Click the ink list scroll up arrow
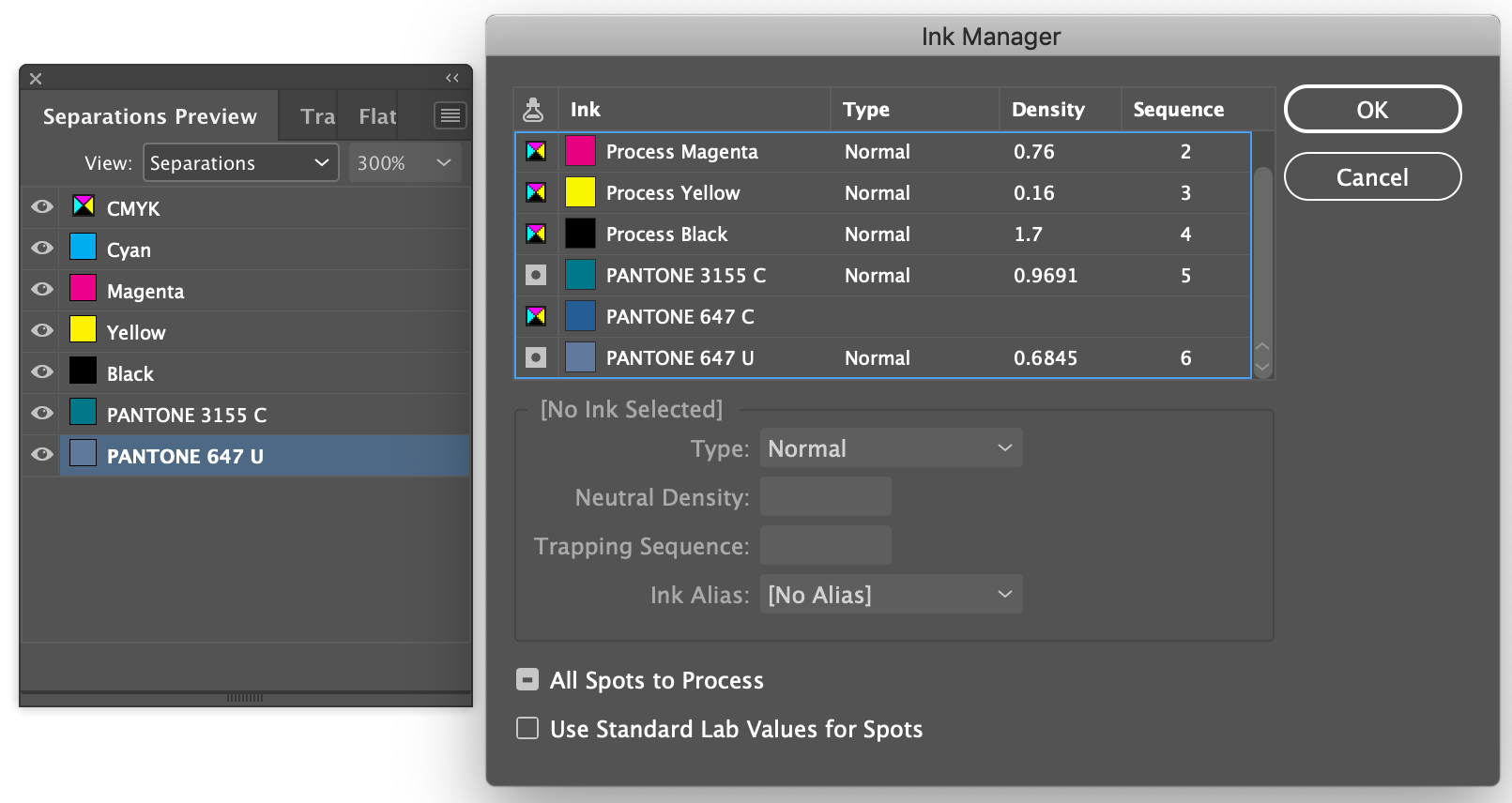1512x803 pixels. point(1262,348)
